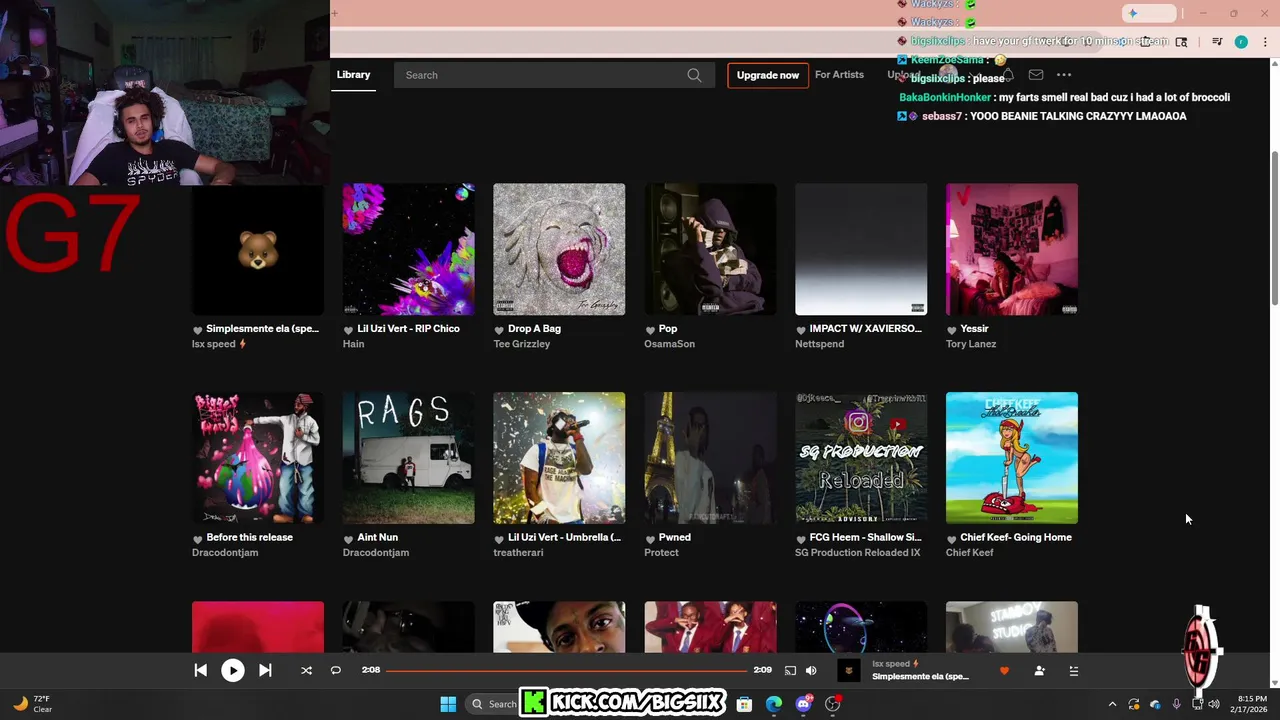Open Discord from the taskbar
The width and height of the screenshot is (1280, 720).
(x=803, y=704)
